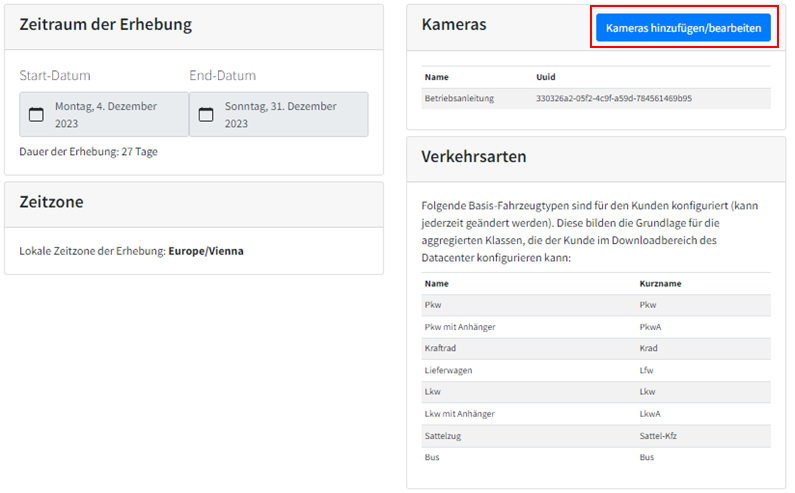Select the Sattelzug vehicle type
Image resolution: width=795 pixels, height=493 pixels.
tap(443, 436)
